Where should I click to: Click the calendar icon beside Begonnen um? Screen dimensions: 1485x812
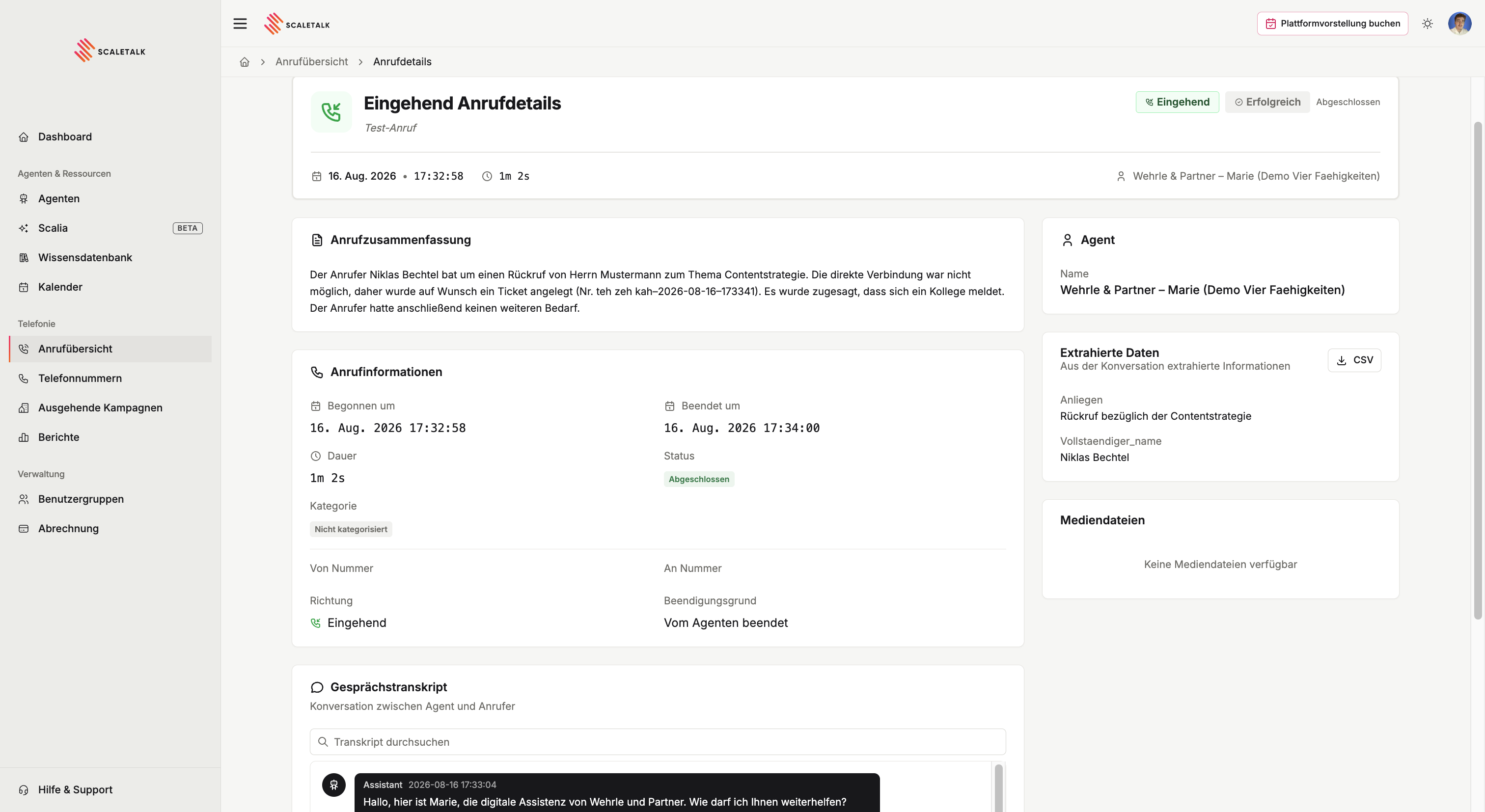point(315,406)
